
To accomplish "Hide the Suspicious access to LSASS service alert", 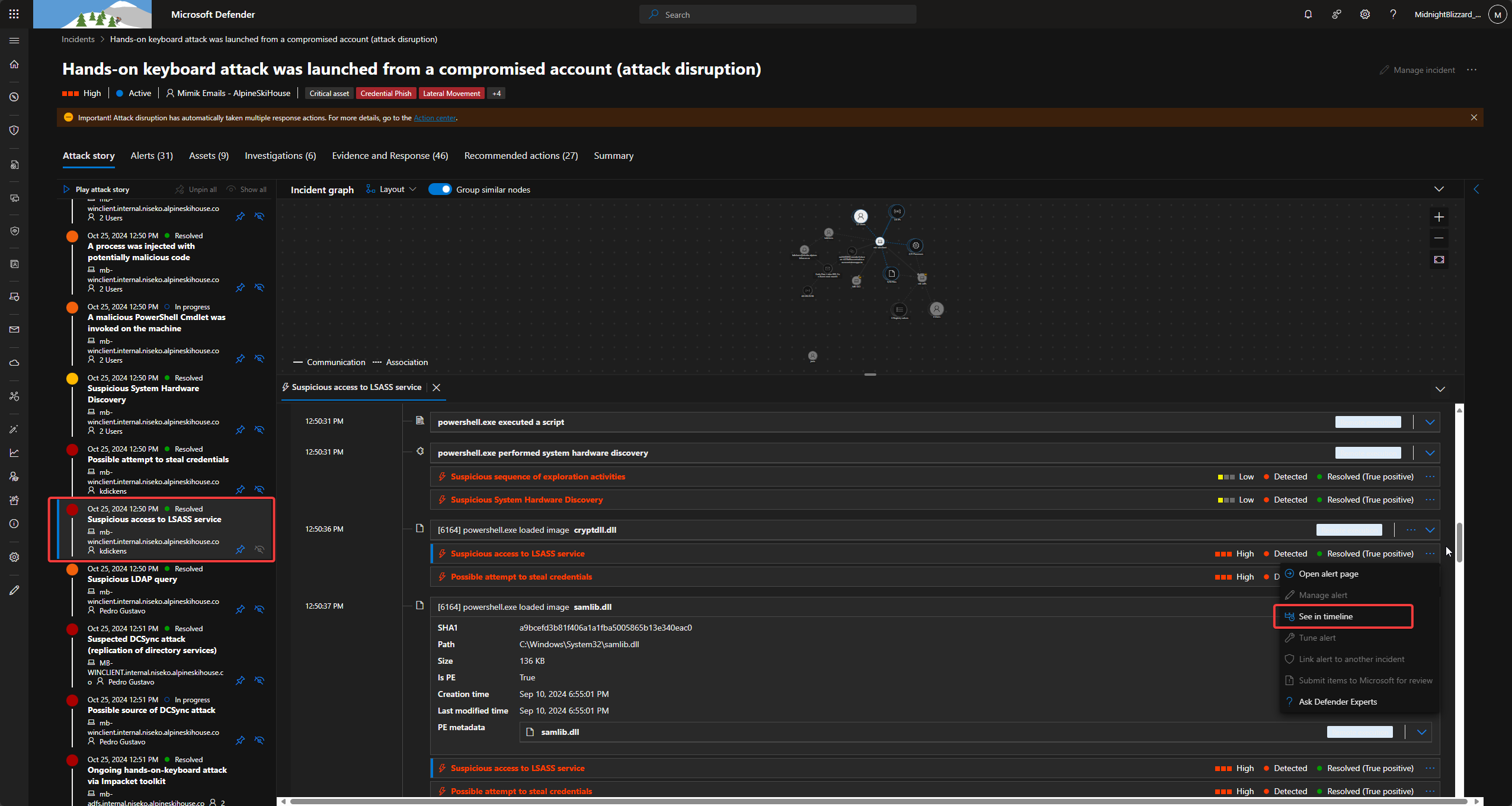I will pos(260,549).
